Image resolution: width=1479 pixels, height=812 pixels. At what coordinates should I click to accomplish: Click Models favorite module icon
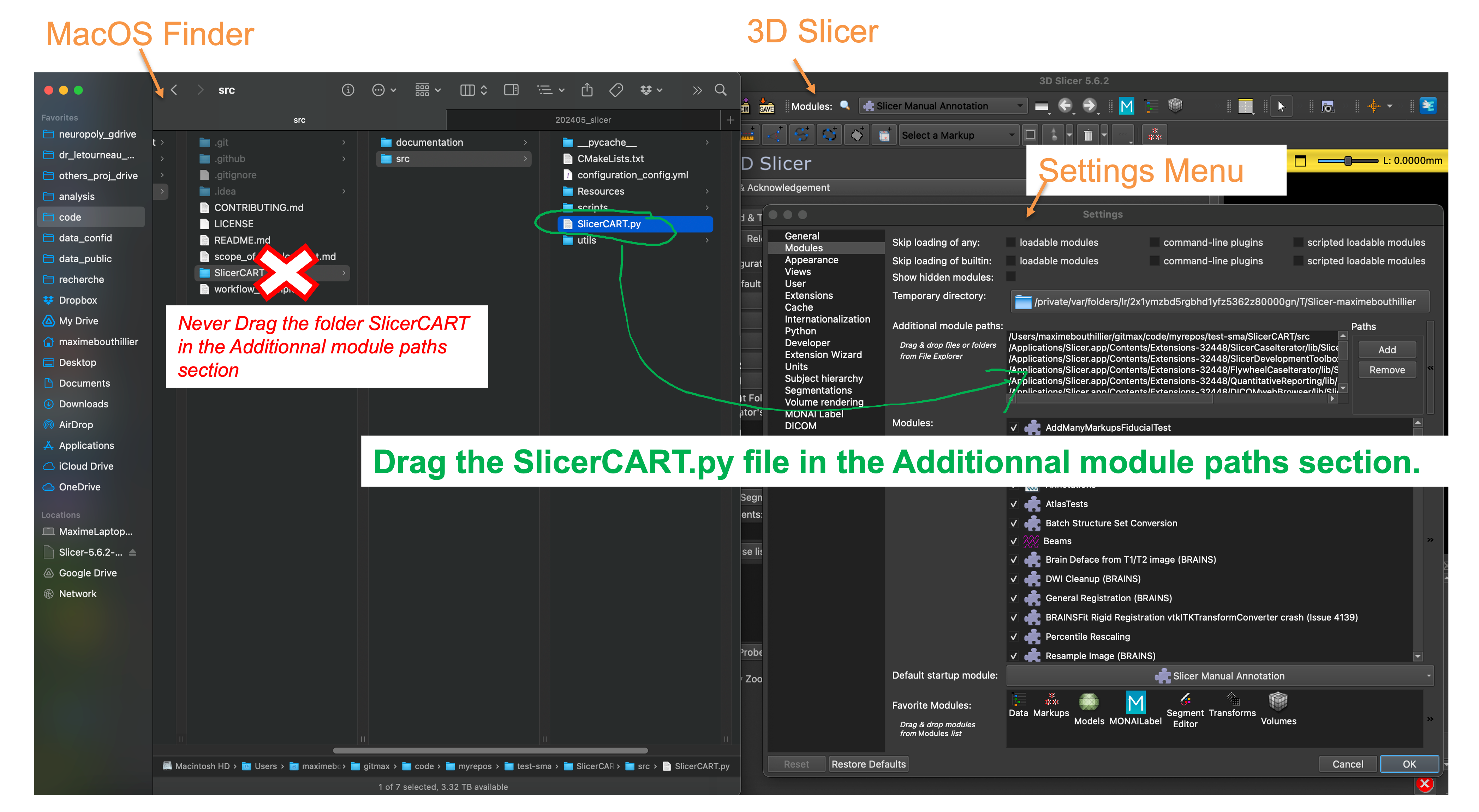click(x=1089, y=709)
